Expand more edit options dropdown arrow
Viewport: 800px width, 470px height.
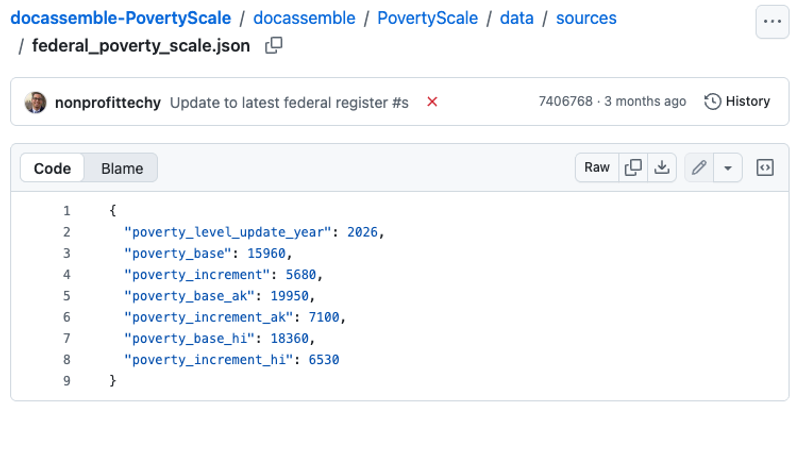[x=728, y=167]
